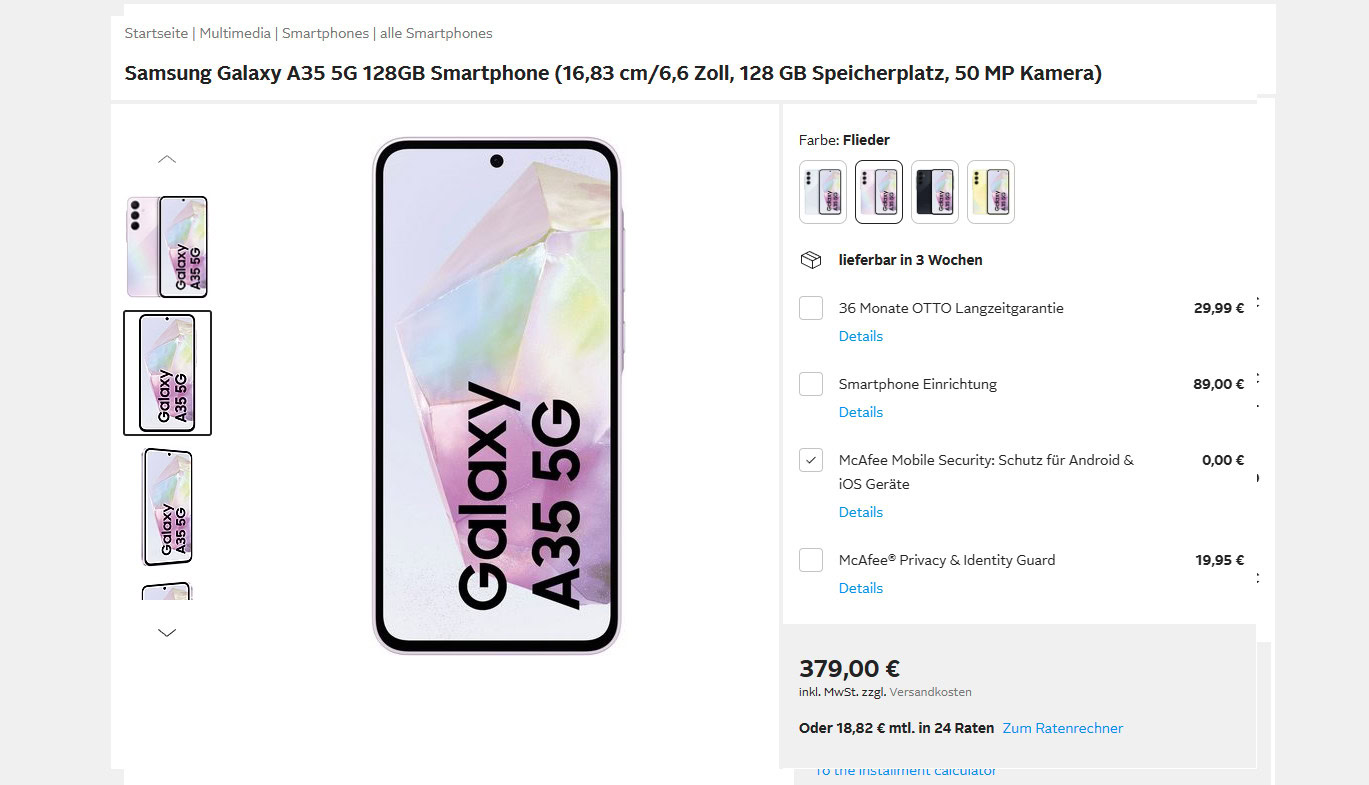The image size is (1369, 785).
Task: Enable 36 Monate OTTO Langzeitgarantie checkbox
Action: tap(811, 308)
